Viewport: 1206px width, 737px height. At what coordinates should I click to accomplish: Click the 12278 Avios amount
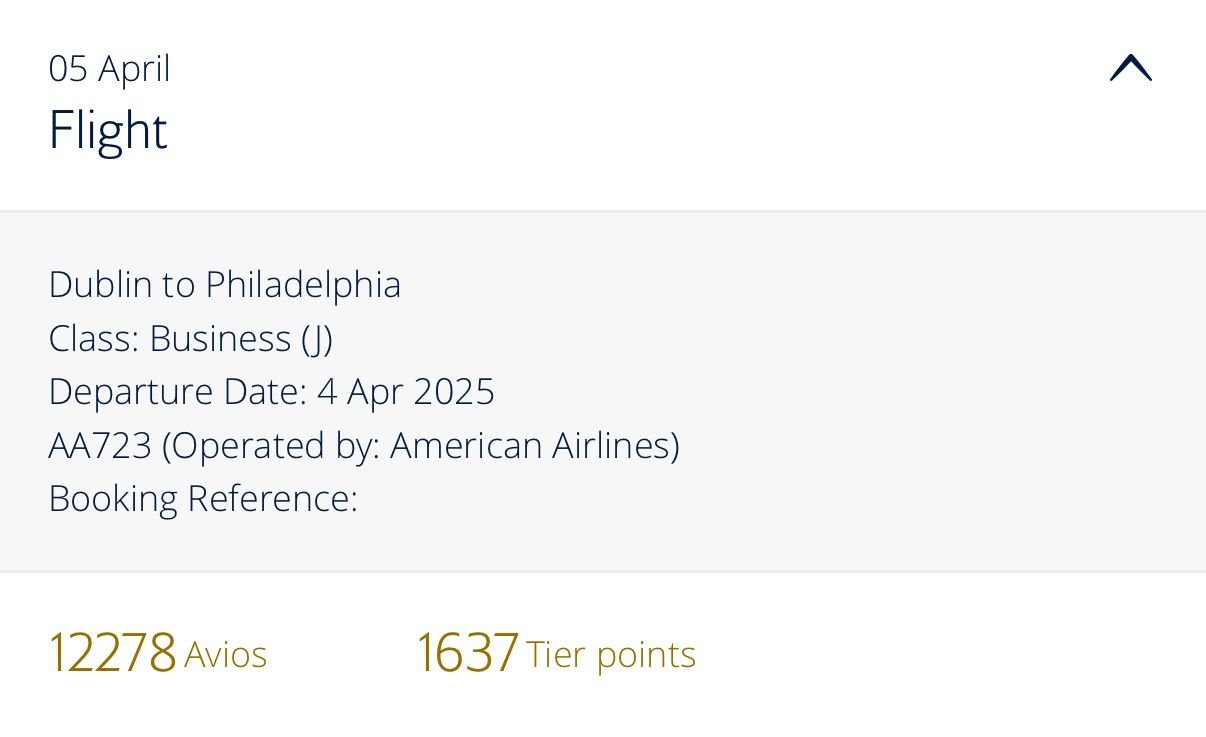[x=112, y=653]
